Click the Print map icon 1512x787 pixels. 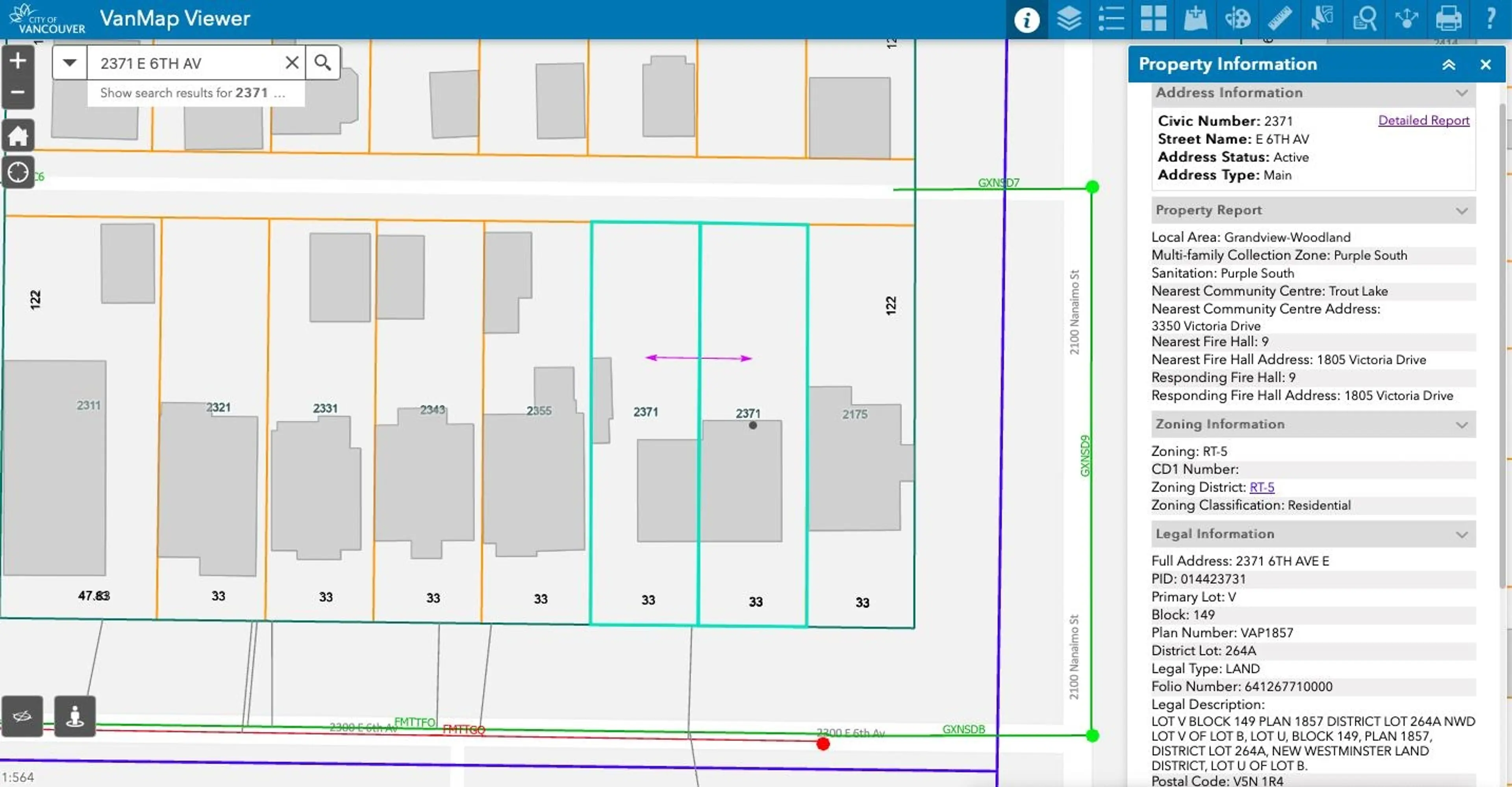[1448, 19]
